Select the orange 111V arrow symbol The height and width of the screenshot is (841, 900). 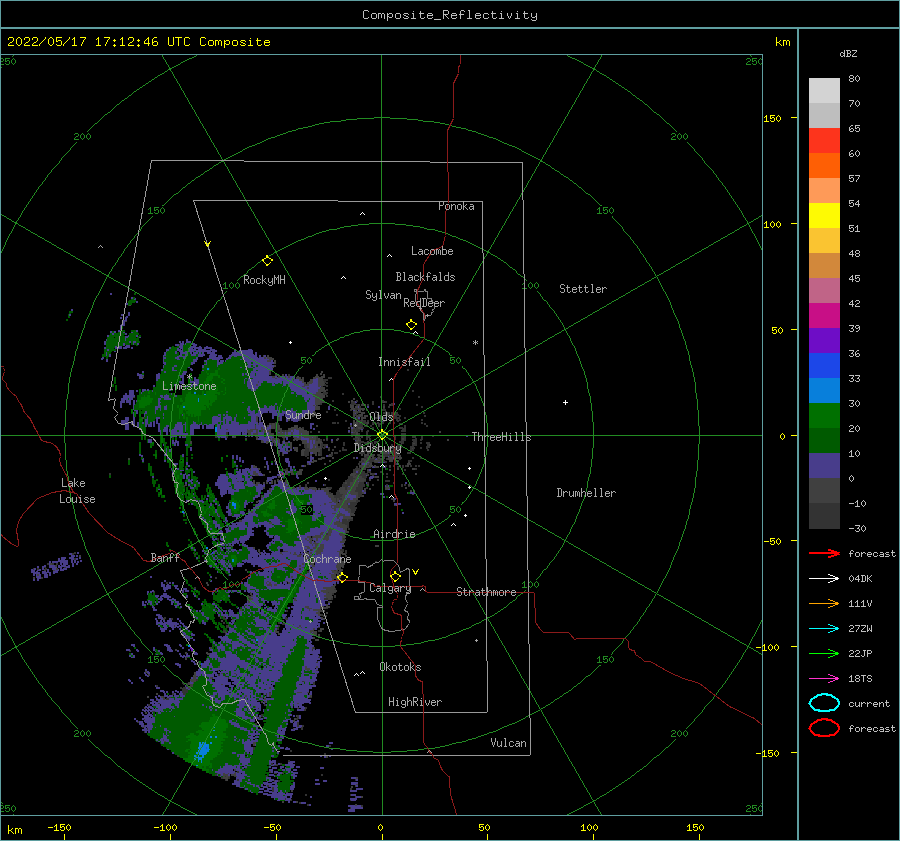coord(824,603)
